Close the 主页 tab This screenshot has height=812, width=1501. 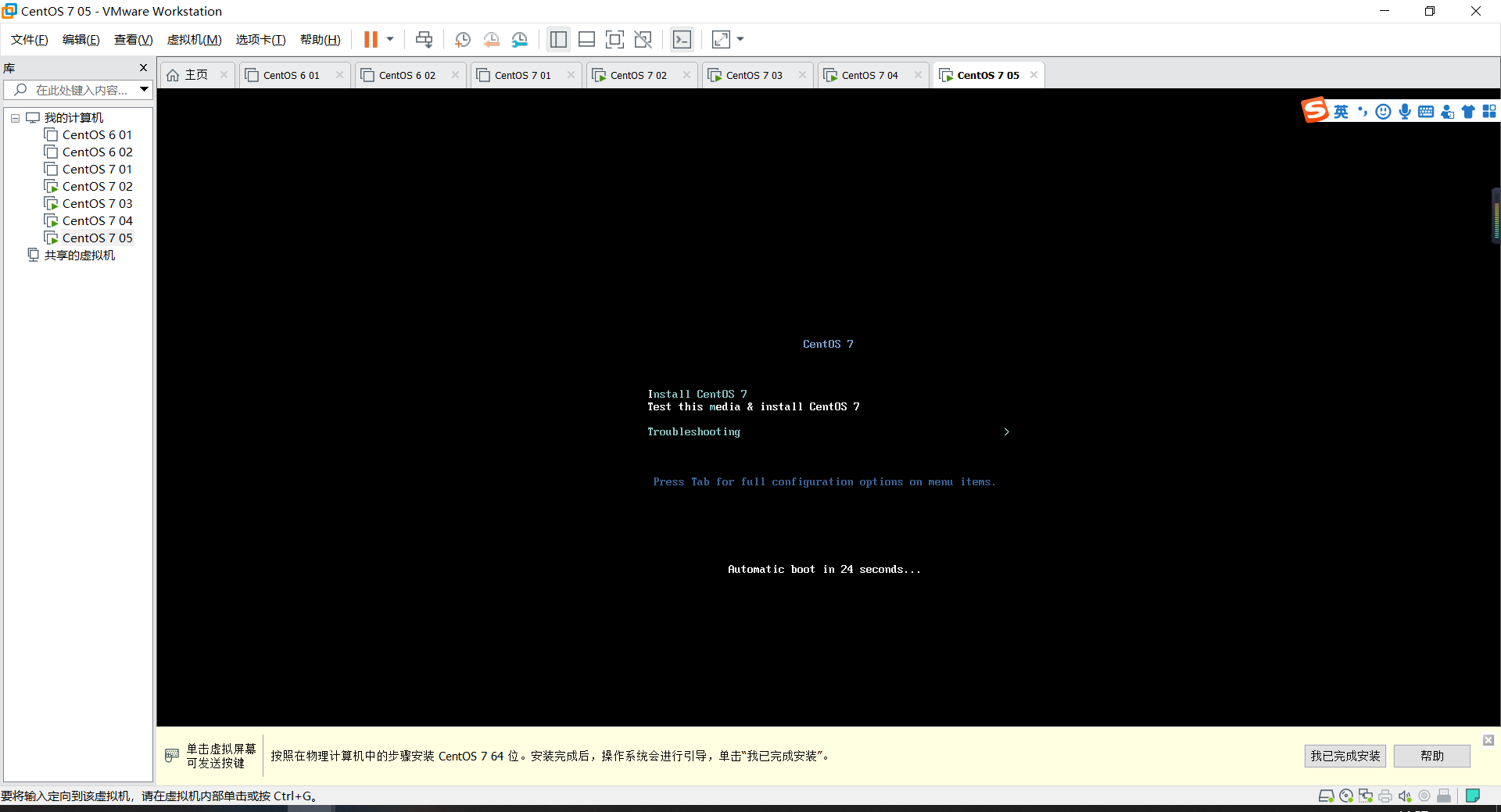click(x=224, y=75)
